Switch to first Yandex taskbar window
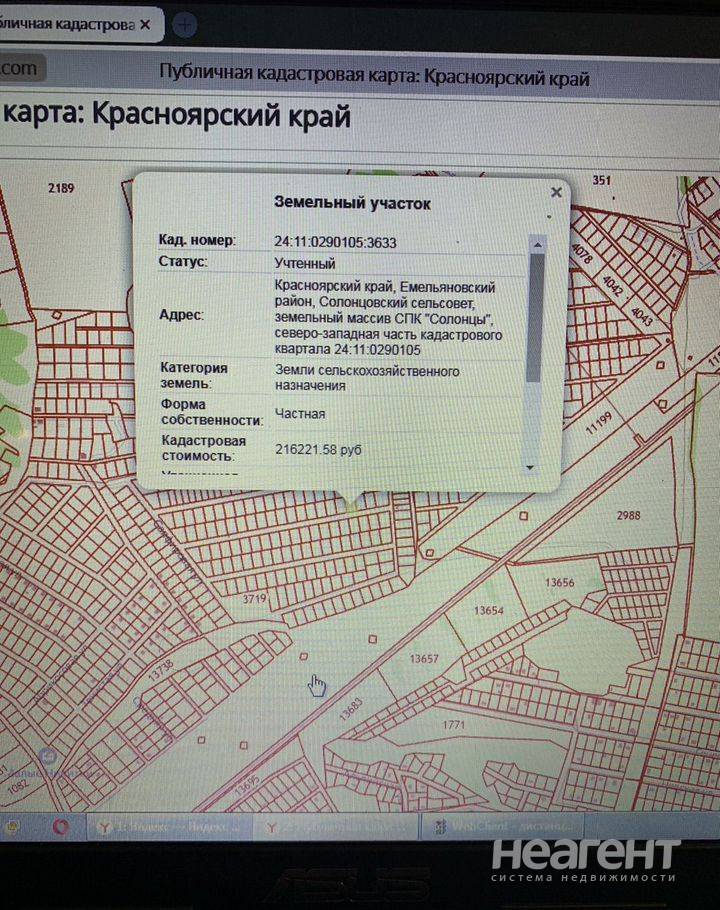The height and width of the screenshot is (910, 720). coord(169,826)
